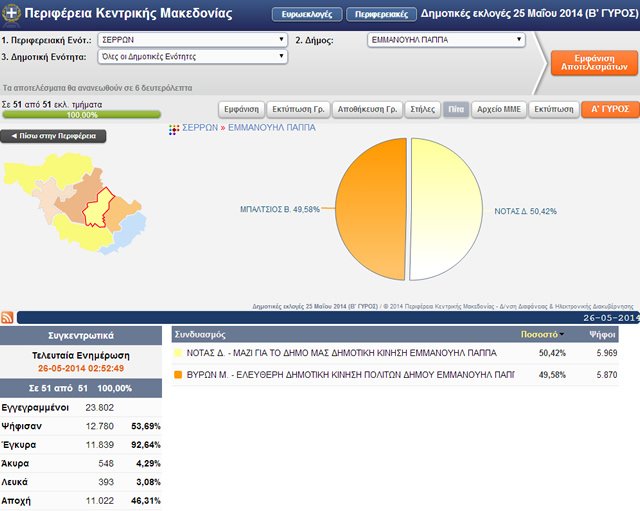
Task: Select the Πίτα pie chart view
Action: coord(456,109)
